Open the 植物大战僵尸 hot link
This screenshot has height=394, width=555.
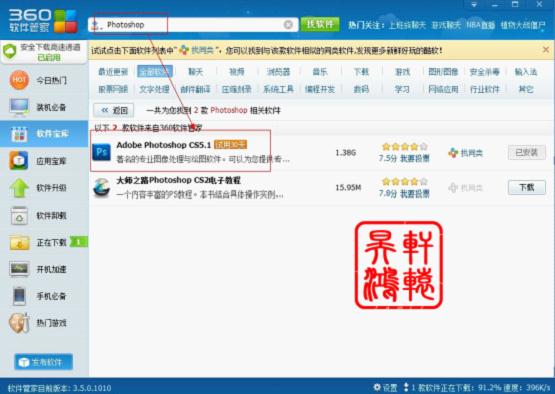click(x=523, y=25)
